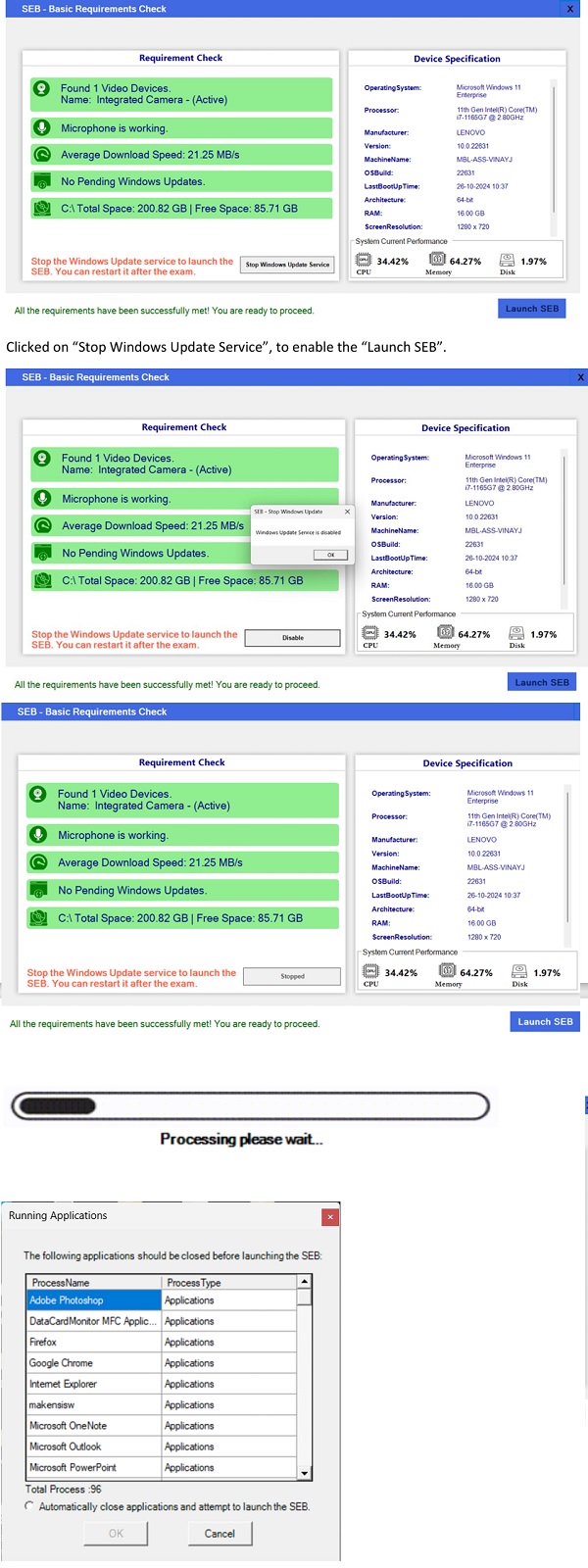The image size is (588, 1568).
Task: Click CPU chip icon in window showing Disable button
Action: [370, 633]
